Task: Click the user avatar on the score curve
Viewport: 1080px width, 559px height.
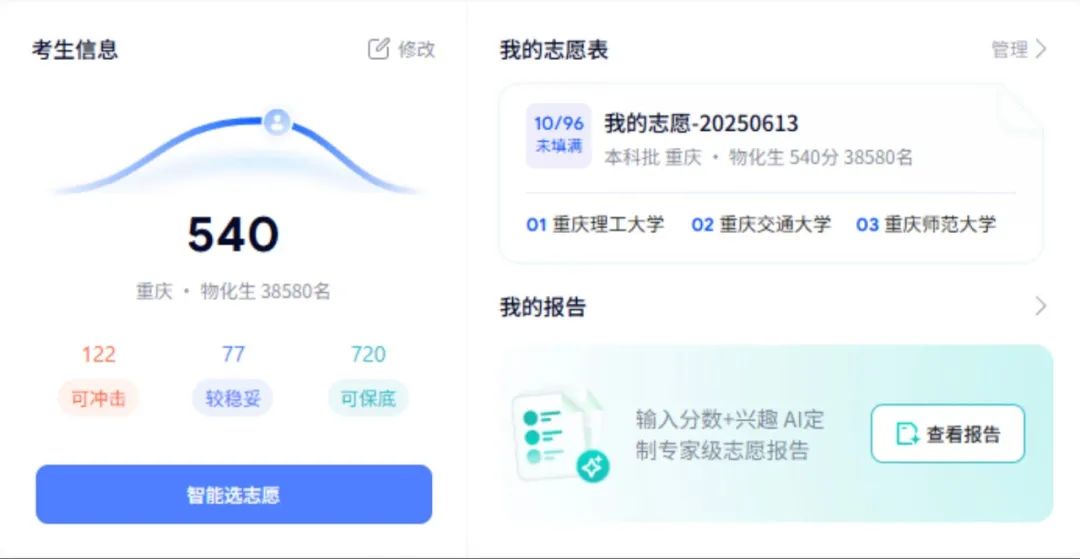Action: 277,122
